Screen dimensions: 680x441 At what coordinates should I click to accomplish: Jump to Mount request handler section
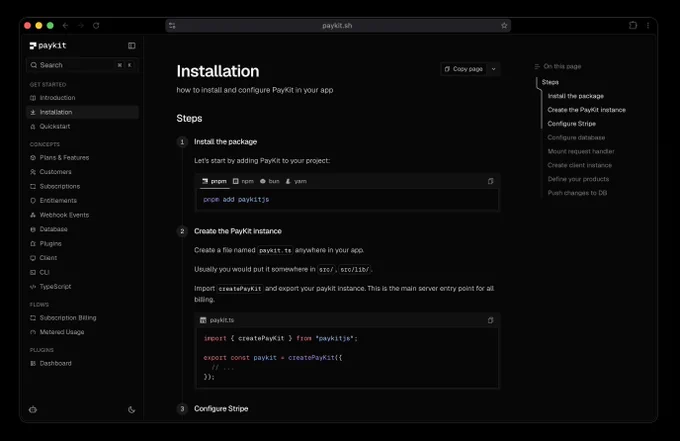tap(581, 152)
